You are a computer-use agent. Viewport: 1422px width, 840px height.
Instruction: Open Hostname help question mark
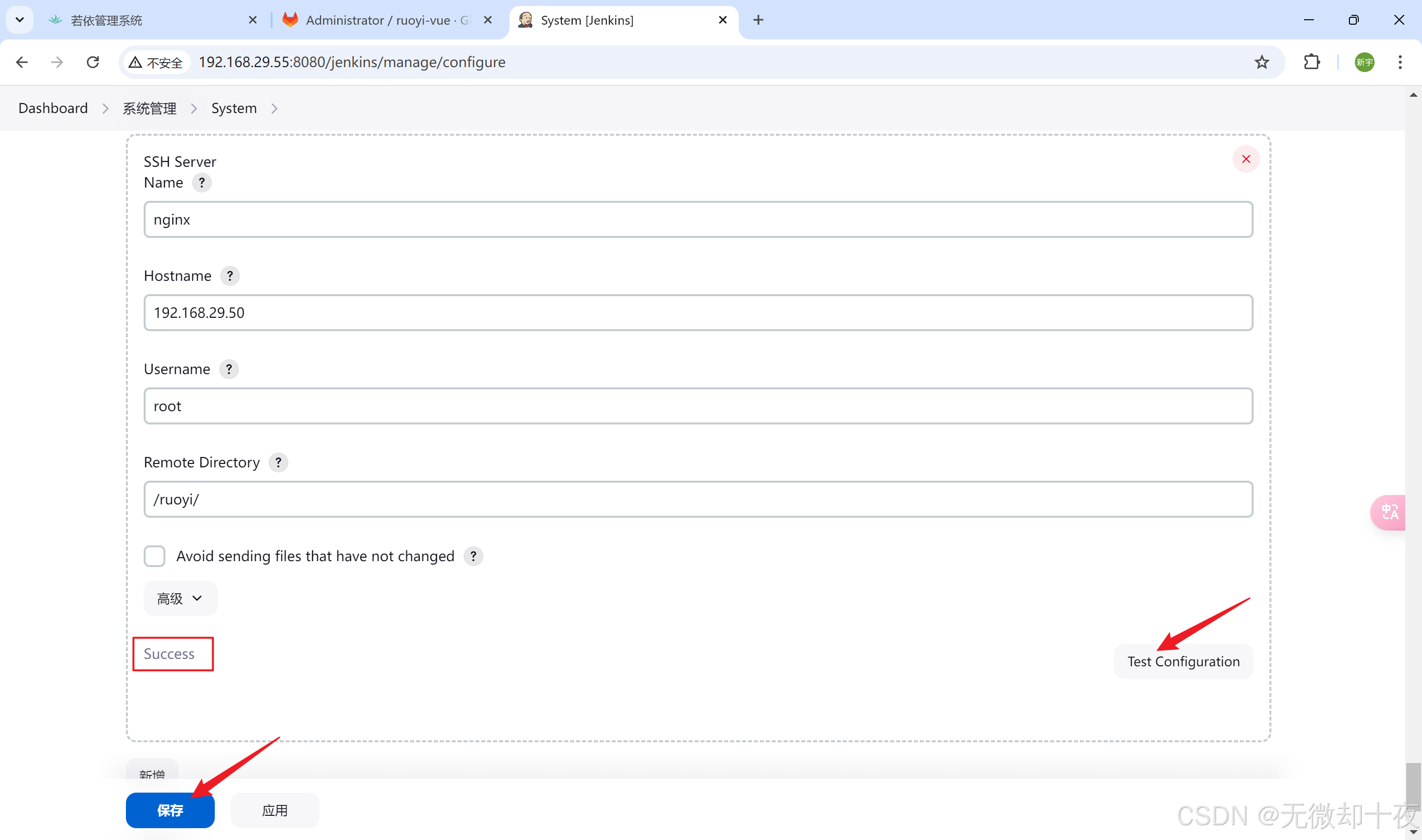pyautogui.click(x=230, y=276)
